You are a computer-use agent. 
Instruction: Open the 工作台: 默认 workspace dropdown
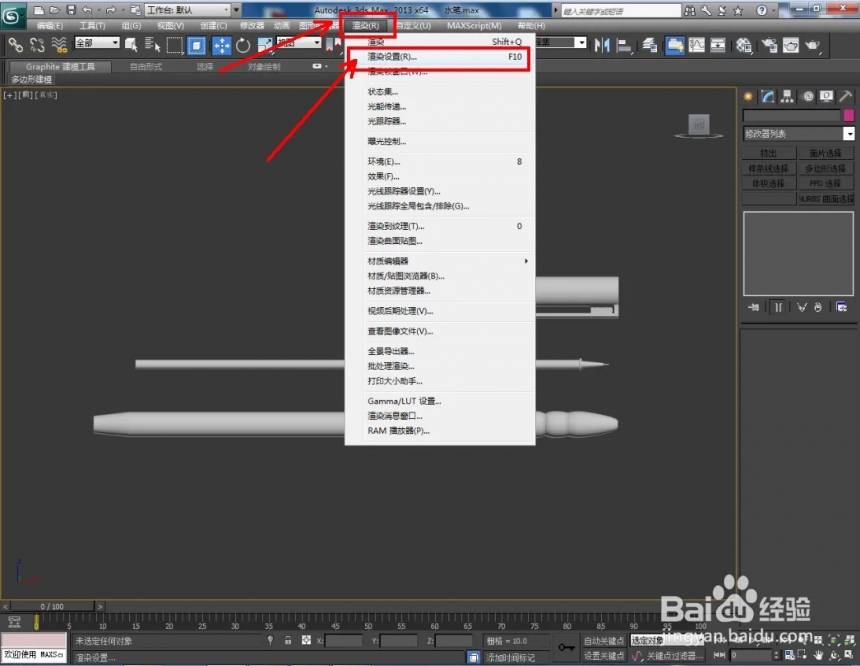pyautogui.click(x=188, y=10)
